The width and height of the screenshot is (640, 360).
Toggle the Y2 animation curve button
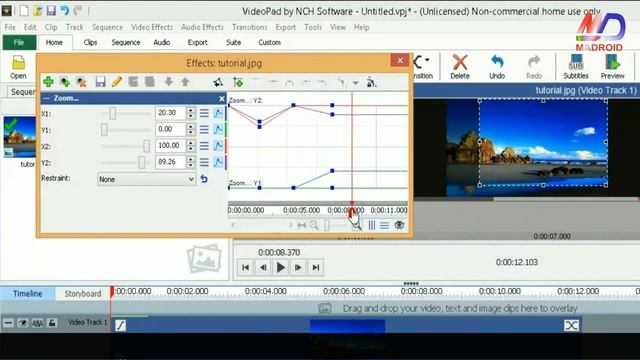pos(218,162)
